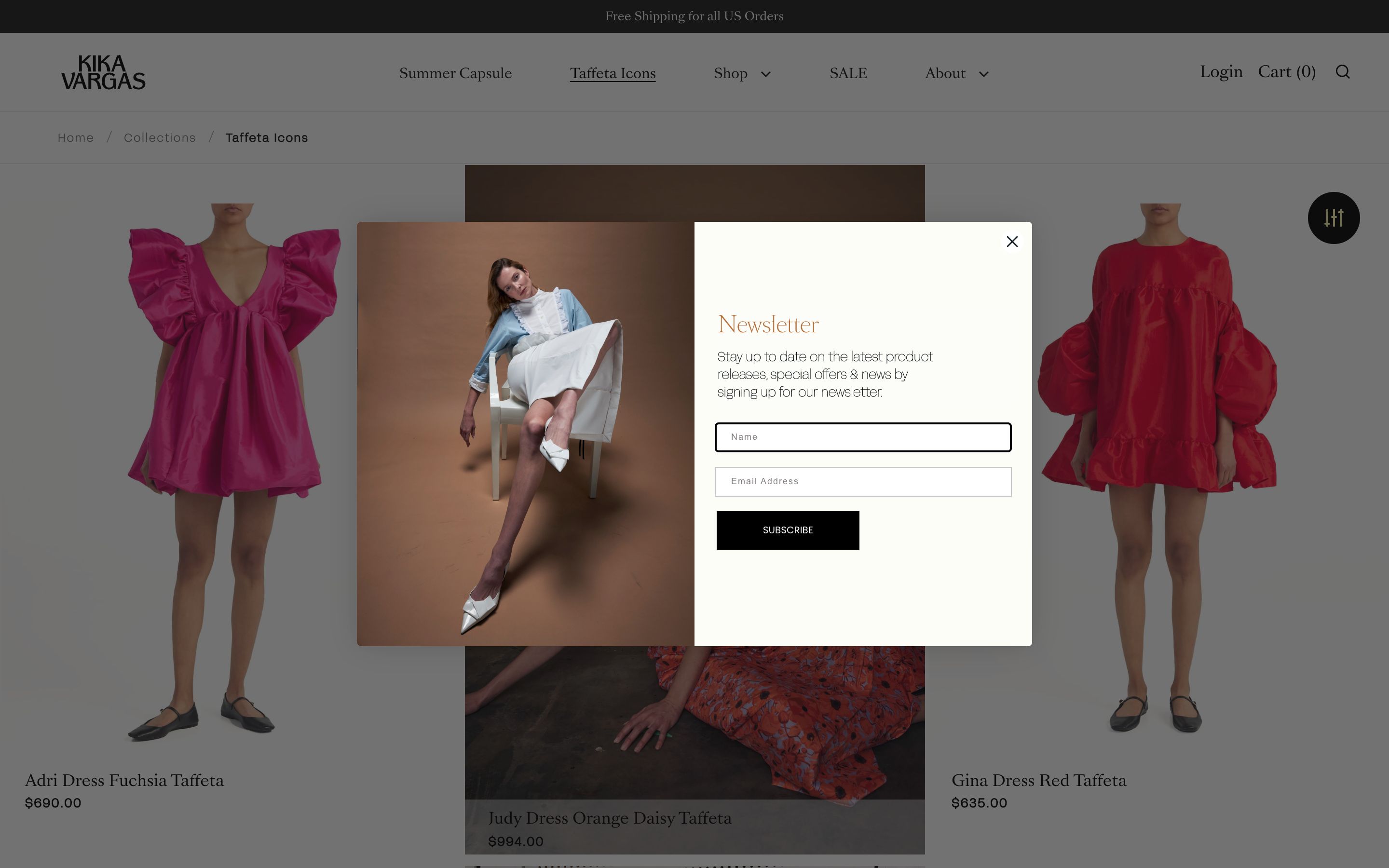Open the SALE section
The image size is (1389, 868).
(848, 73)
